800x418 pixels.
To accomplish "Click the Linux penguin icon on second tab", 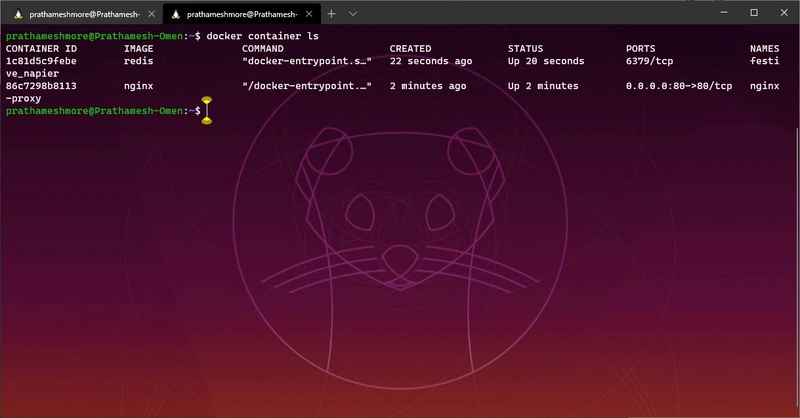I will (x=176, y=14).
